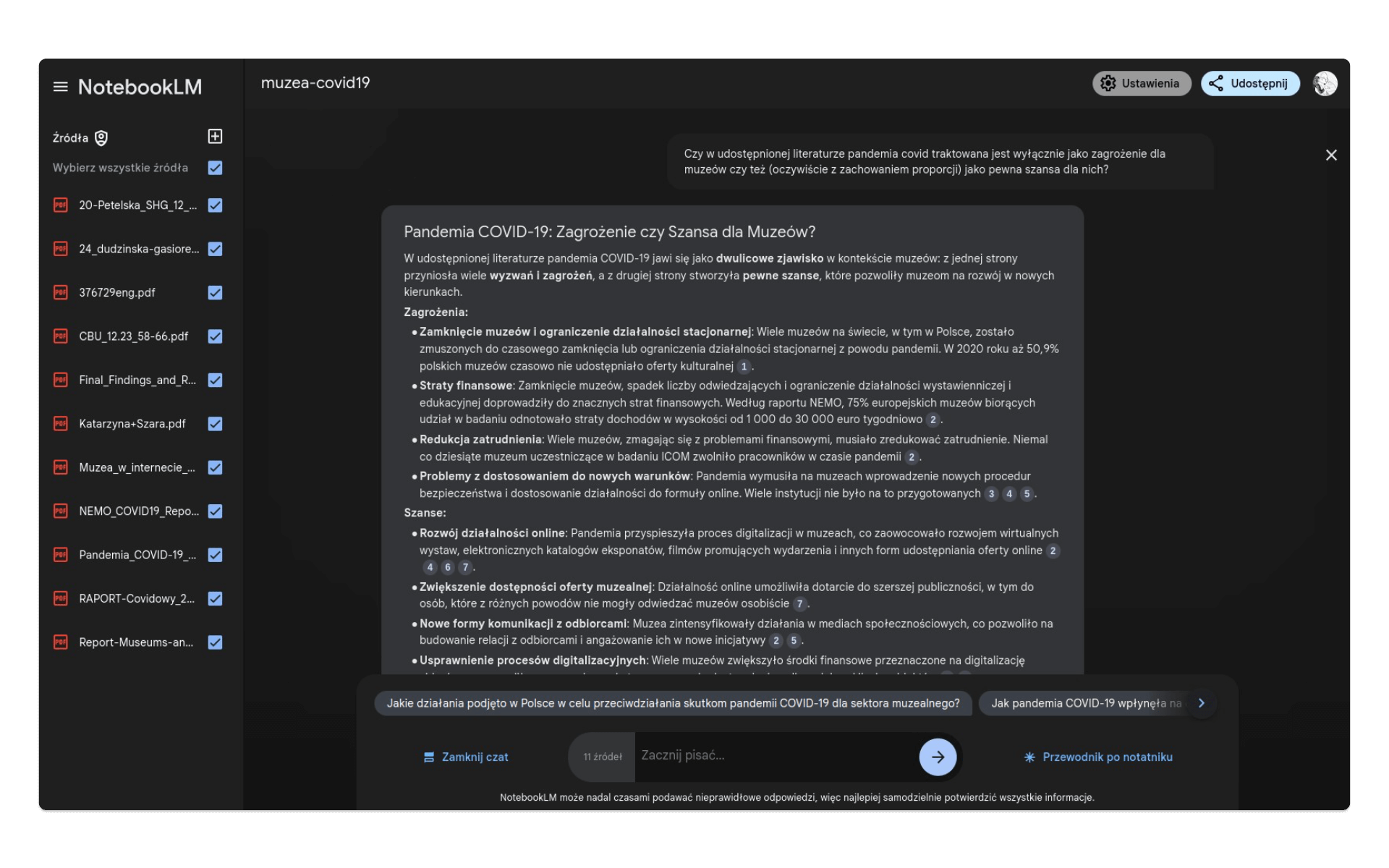
Task: Click the PDF icon of Pandemia_COVID-19
Action: tap(61, 555)
